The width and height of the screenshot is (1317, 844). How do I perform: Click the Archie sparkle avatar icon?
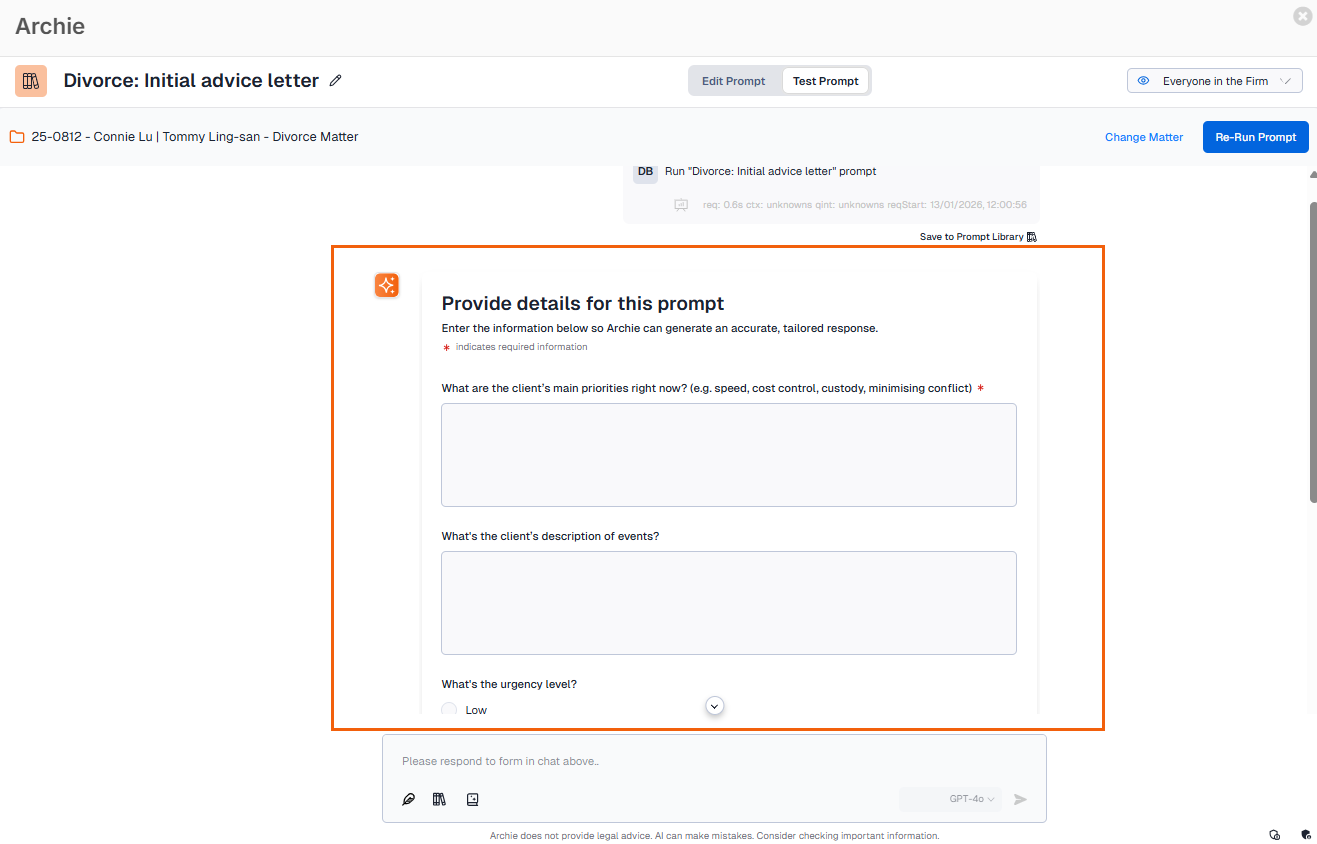coord(387,285)
